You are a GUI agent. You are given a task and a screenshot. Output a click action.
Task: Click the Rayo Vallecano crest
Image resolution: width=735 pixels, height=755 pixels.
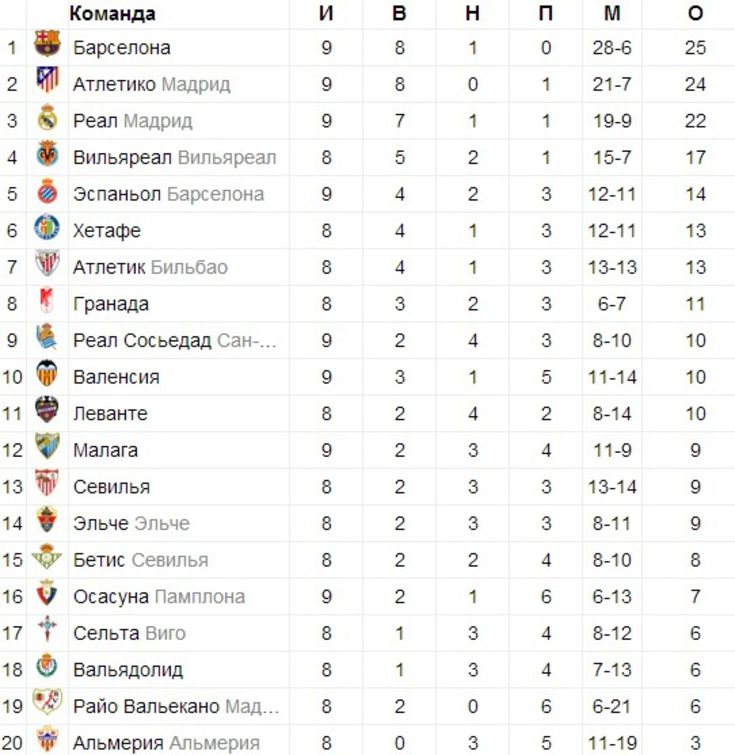[47, 702]
